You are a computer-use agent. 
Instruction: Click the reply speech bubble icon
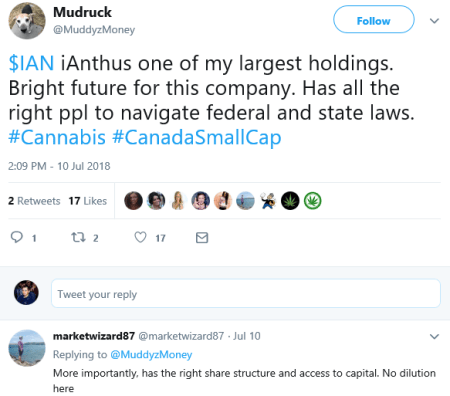click(x=17, y=237)
